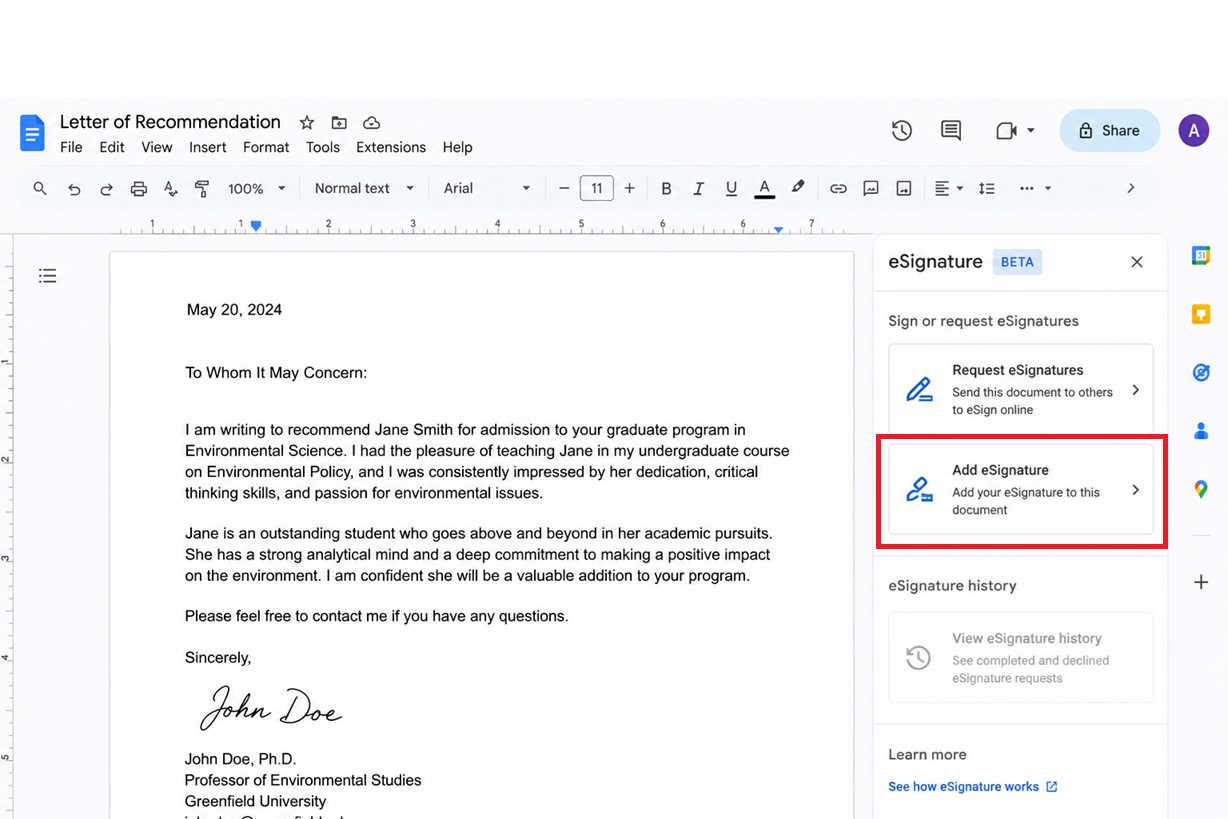
Task: Click the Share button
Action: 1109,131
